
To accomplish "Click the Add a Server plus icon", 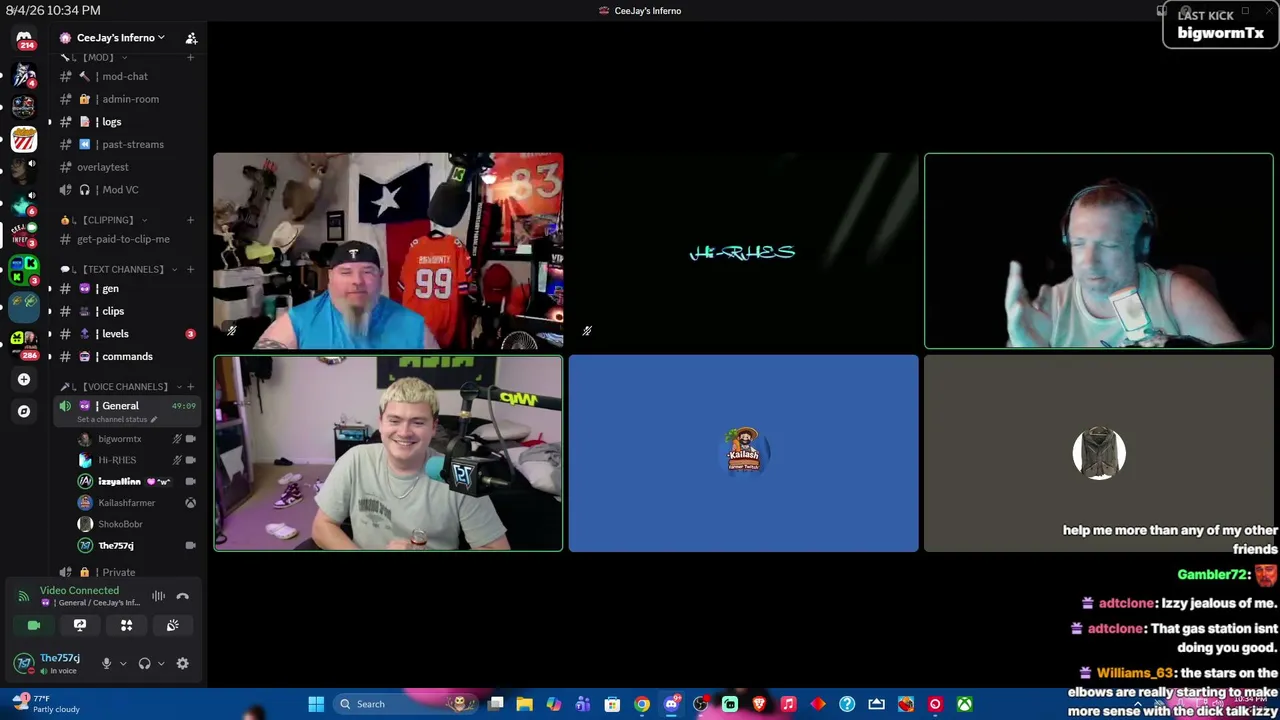I will click(x=24, y=379).
